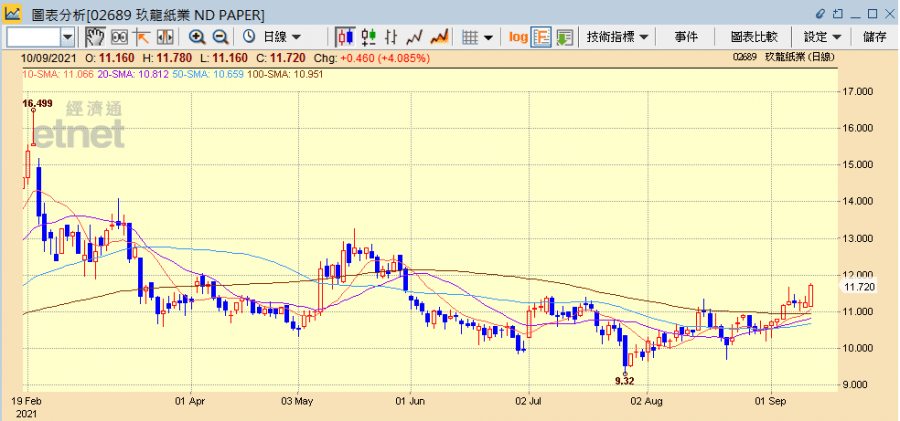Image resolution: width=900 pixels, height=421 pixels.
Task: Click the zoom out magnifier icon
Action: click(x=220, y=37)
